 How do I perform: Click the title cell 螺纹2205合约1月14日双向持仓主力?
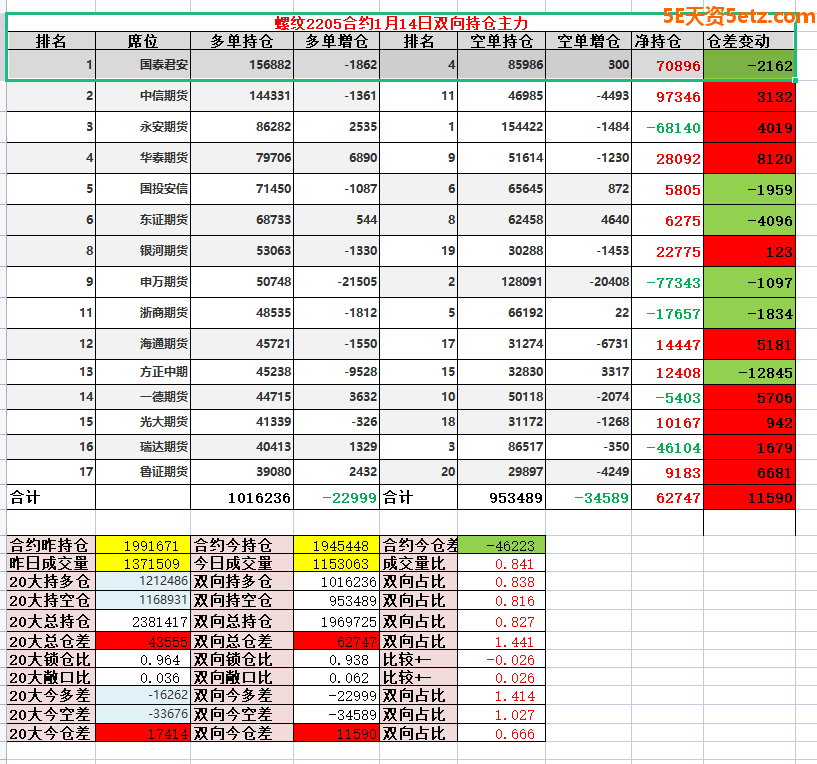[x=401, y=22]
